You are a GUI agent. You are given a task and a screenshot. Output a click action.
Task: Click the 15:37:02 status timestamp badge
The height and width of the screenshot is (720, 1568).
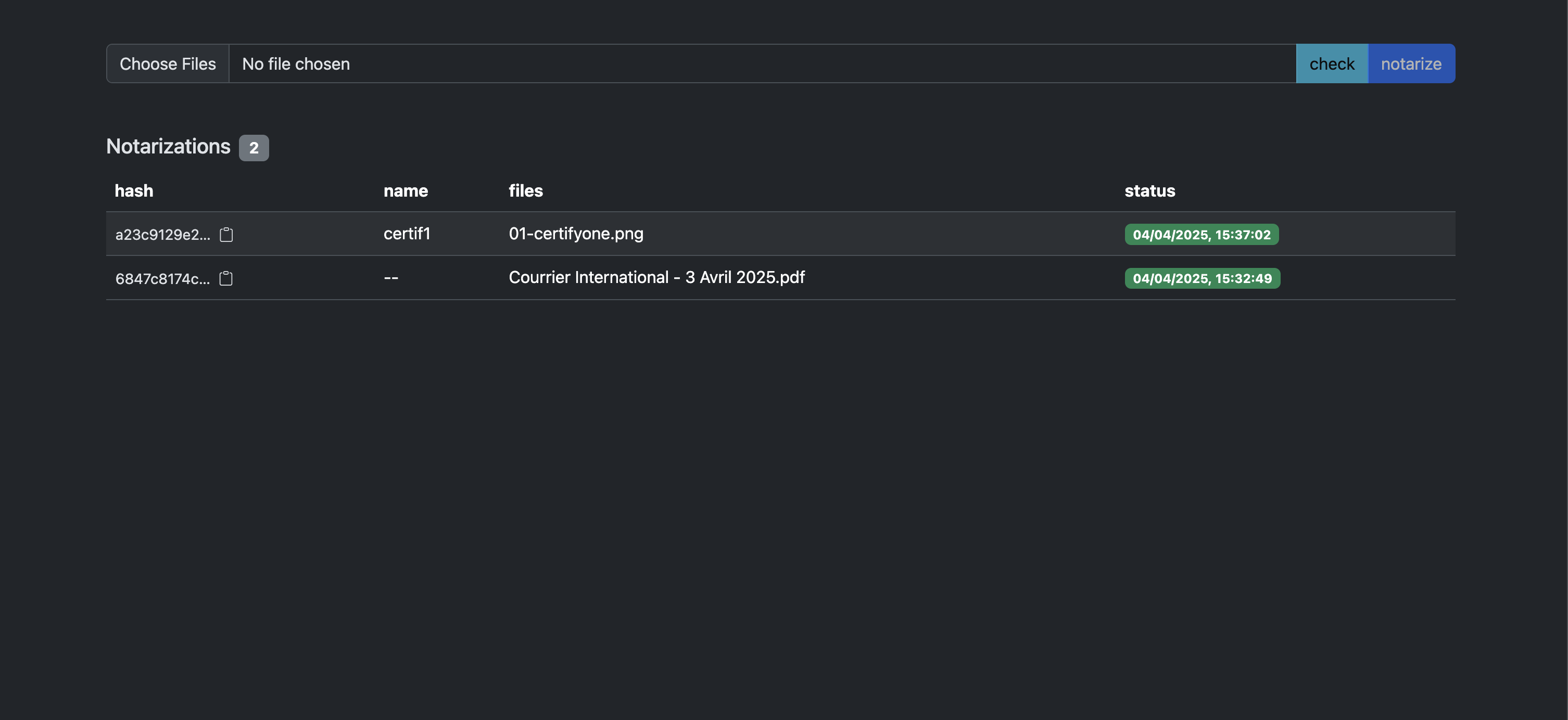pos(1201,235)
